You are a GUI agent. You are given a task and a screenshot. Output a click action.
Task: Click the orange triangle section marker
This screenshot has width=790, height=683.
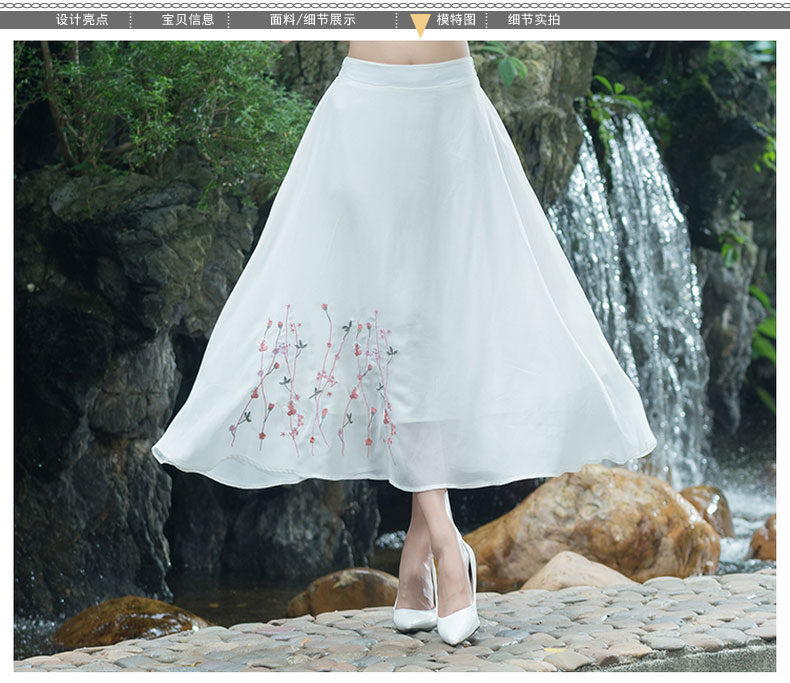point(420,25)
